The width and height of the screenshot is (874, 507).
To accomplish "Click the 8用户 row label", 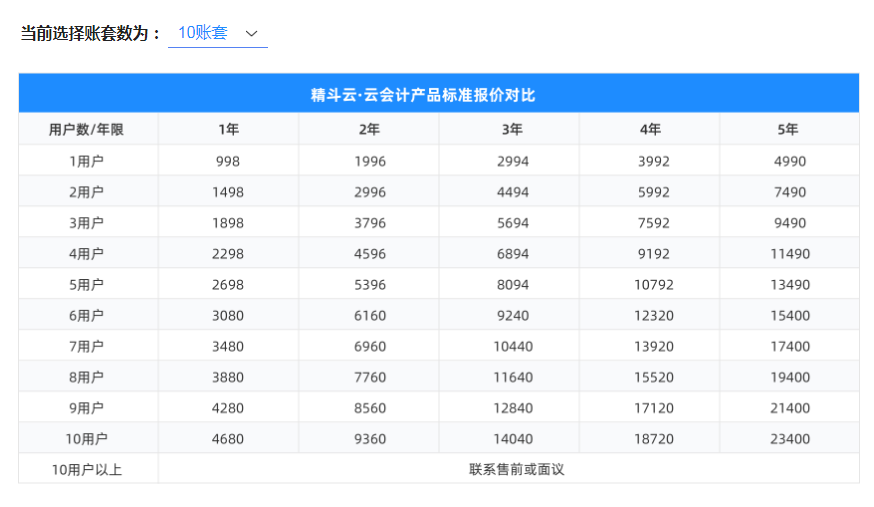I will pos(86,377).
